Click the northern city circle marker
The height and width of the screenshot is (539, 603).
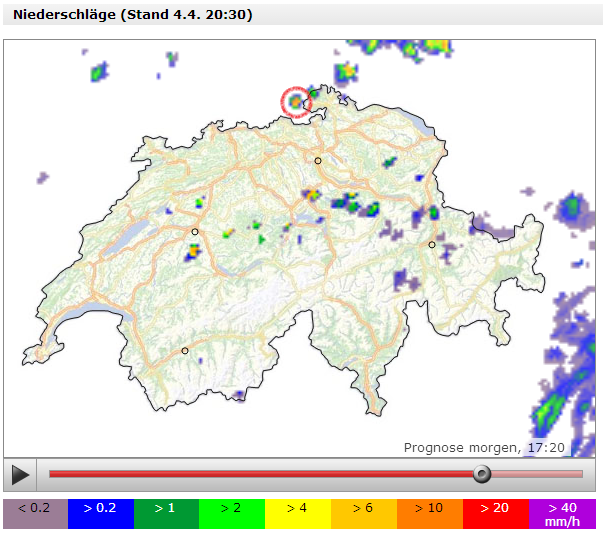click(x=318, y=161)
